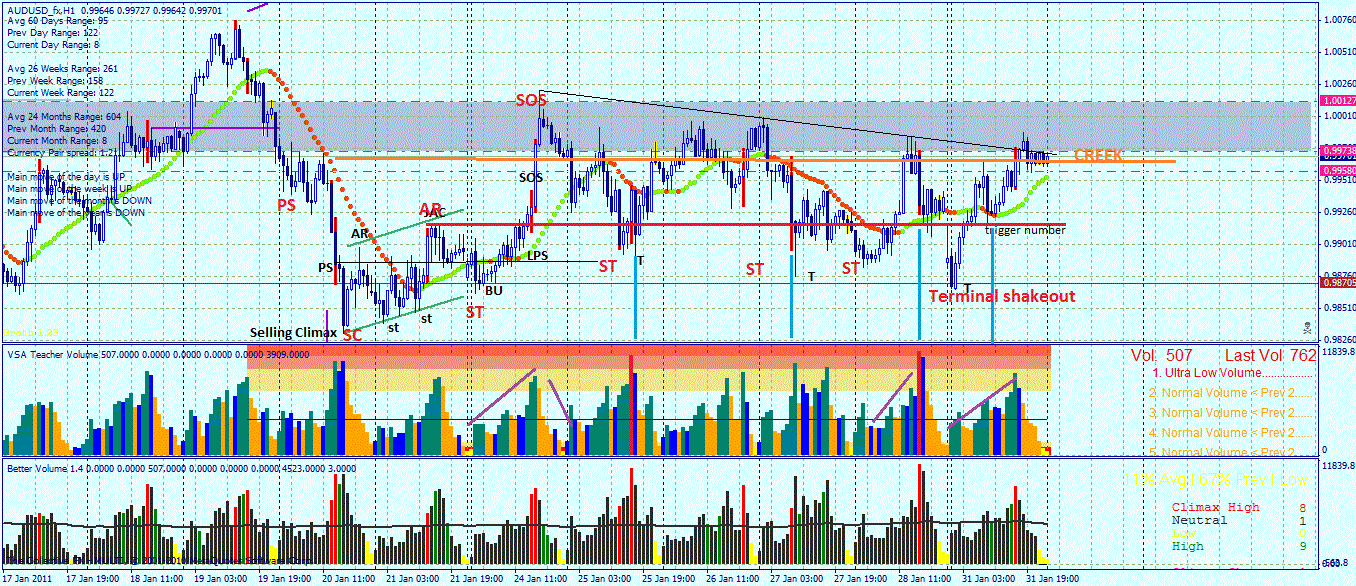Select the small black 'SOS' label
Screen dimensions: 1356x586
(531, 177)
